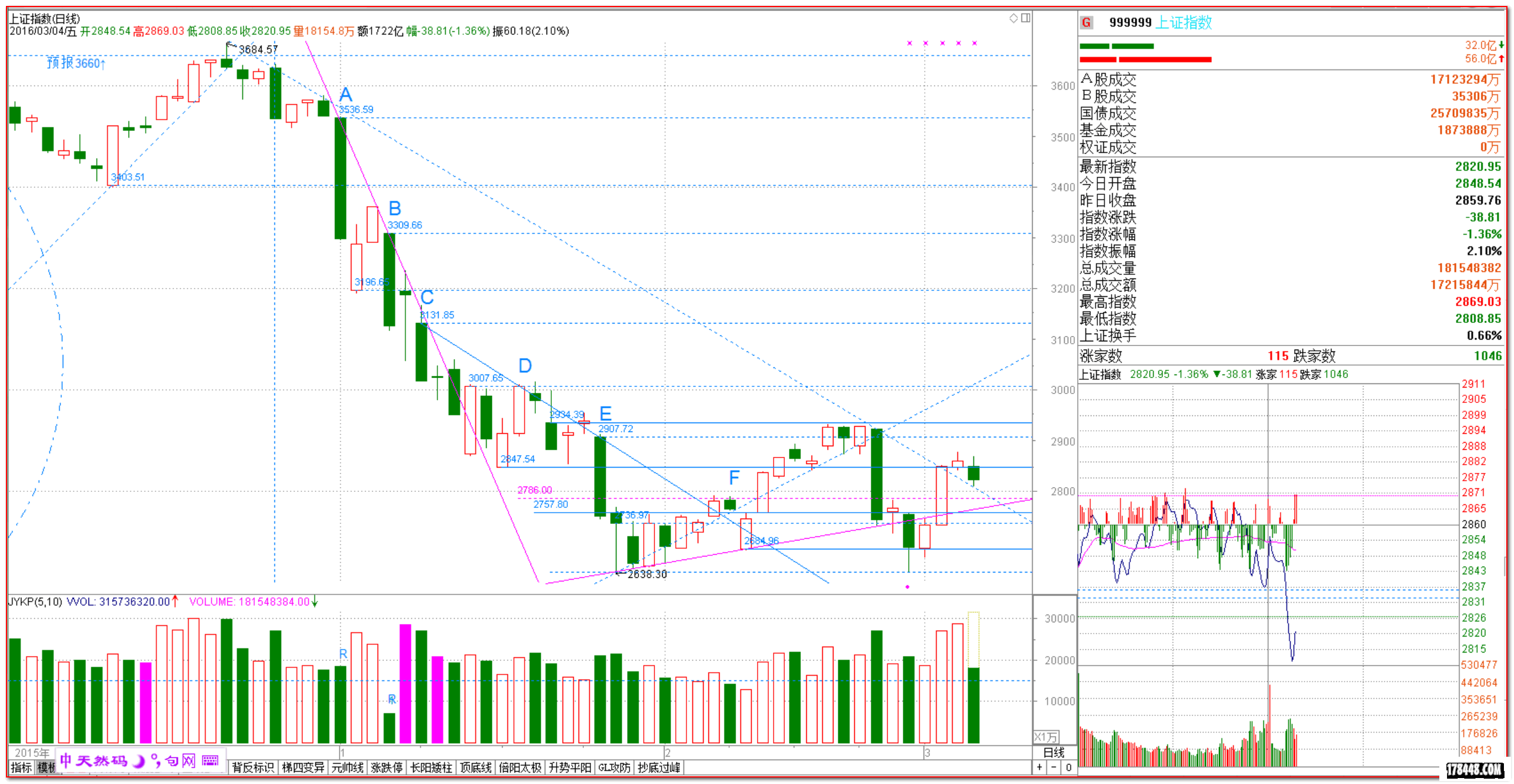Select the 顶底线 indicator tab
The width and height of the screenshot is (1514, 784).
(475, 767)
